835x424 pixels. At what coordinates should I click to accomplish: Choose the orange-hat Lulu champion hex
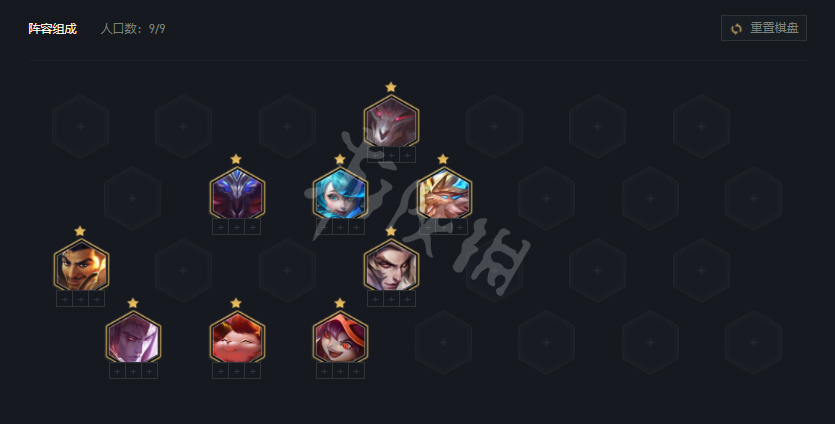tap(340, 338)
